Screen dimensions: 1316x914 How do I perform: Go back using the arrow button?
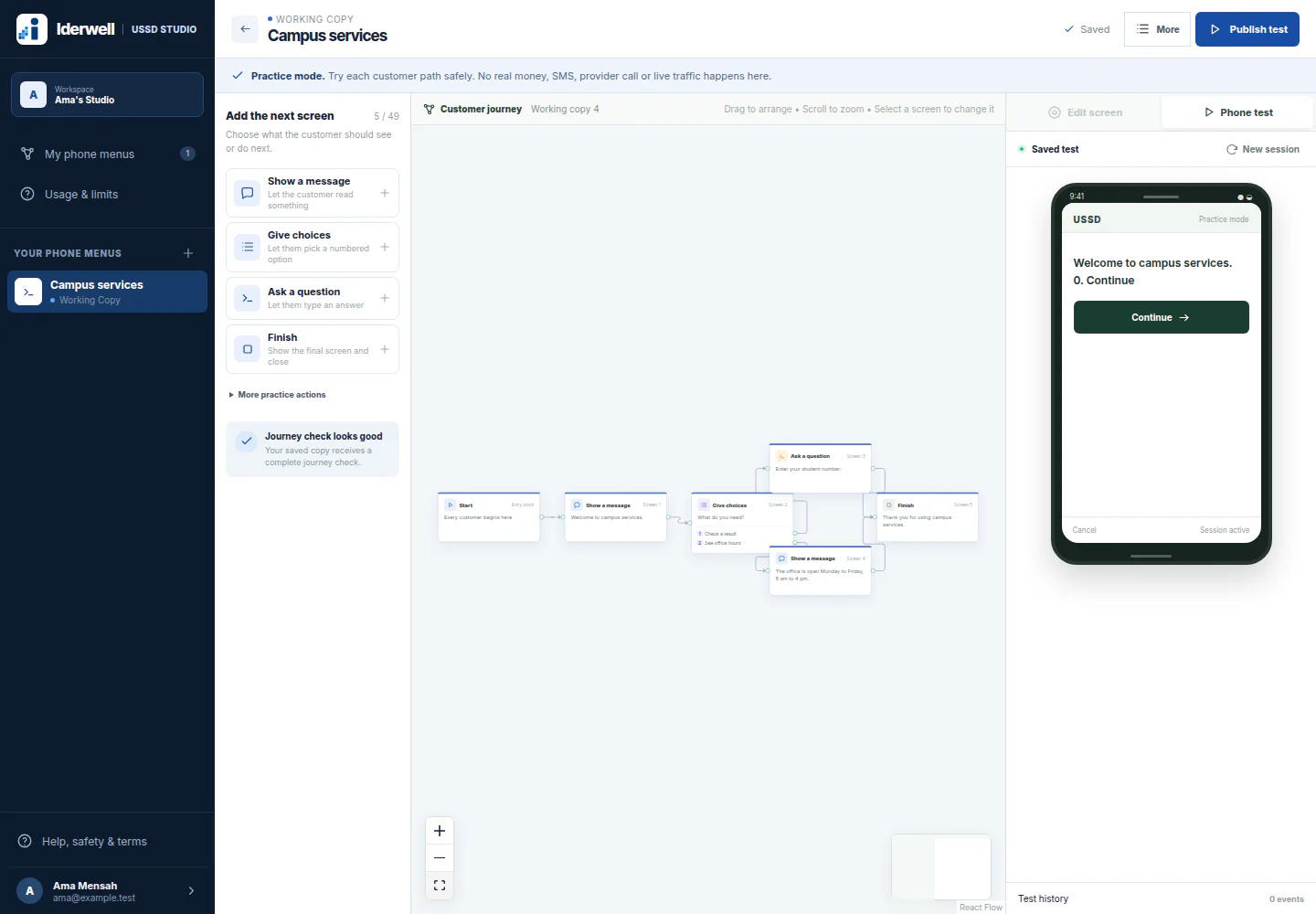[245, 29]
